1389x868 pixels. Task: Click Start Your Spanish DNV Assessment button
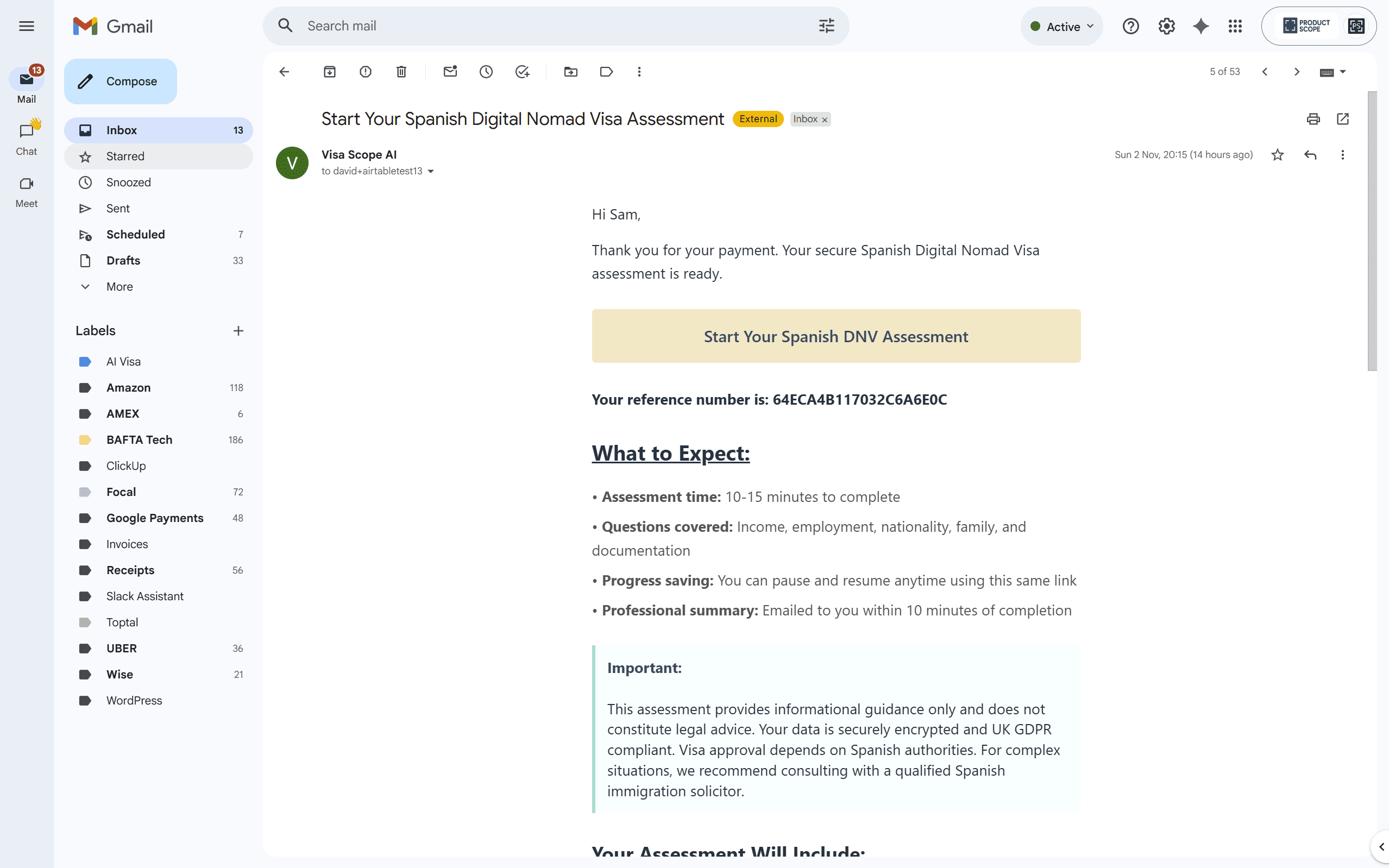point(835,336)
